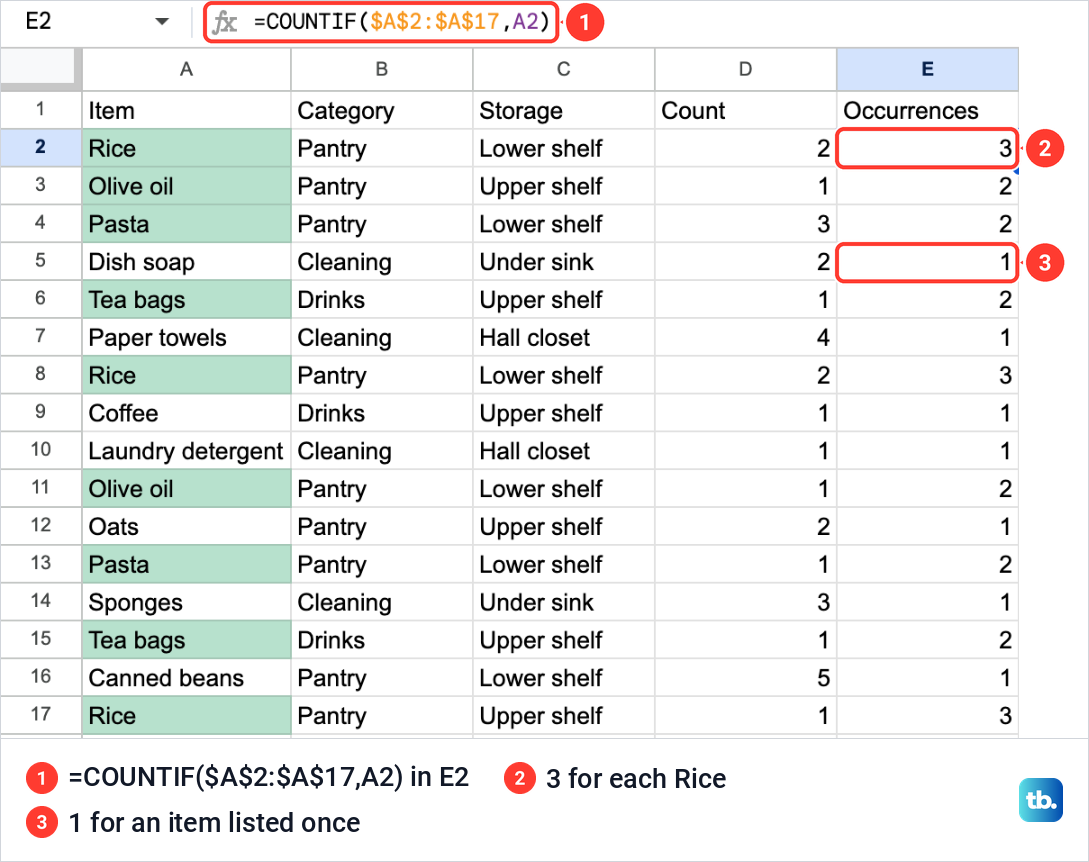
Task: Select the row 10 header
Action: (x=40, y=450)
